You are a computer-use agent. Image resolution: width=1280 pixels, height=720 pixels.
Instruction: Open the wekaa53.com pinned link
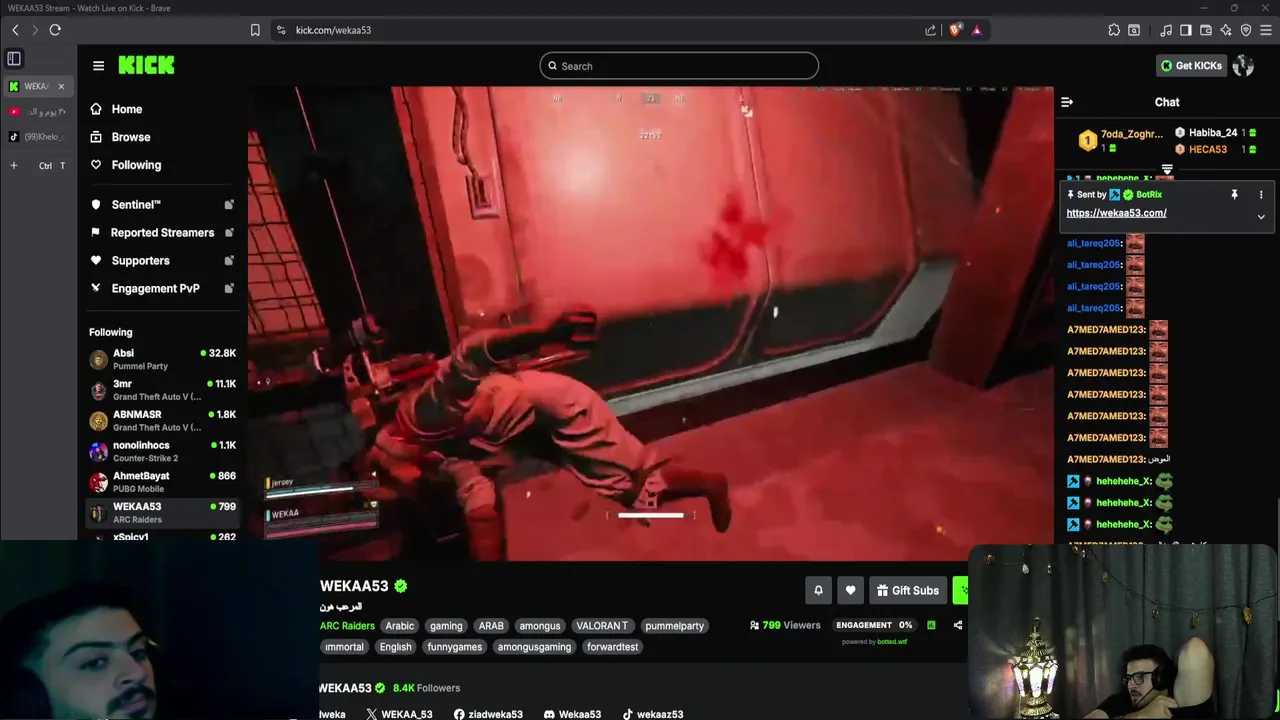click(x=1116, y=213)
